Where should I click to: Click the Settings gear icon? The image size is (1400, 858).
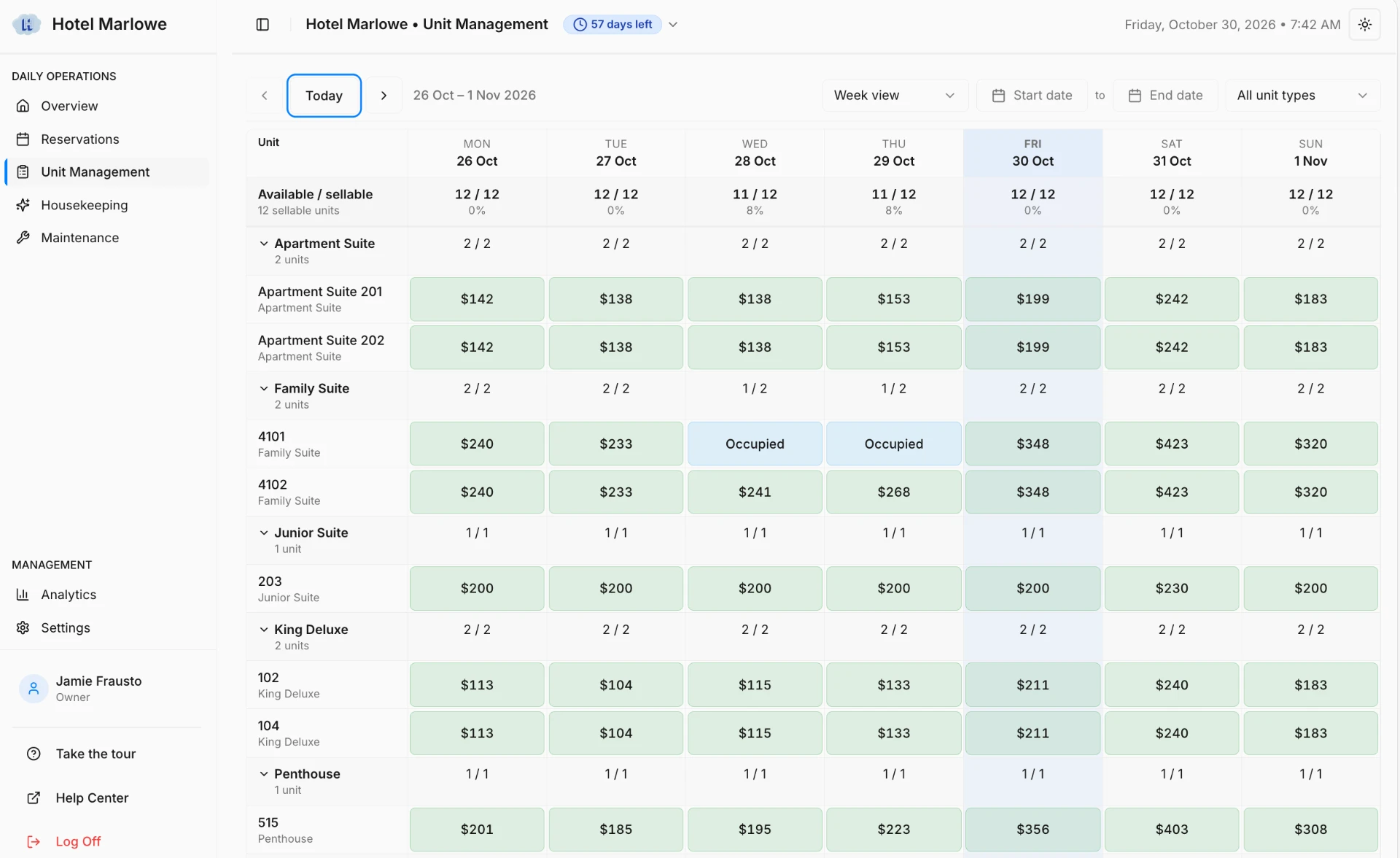pos(23,627)
